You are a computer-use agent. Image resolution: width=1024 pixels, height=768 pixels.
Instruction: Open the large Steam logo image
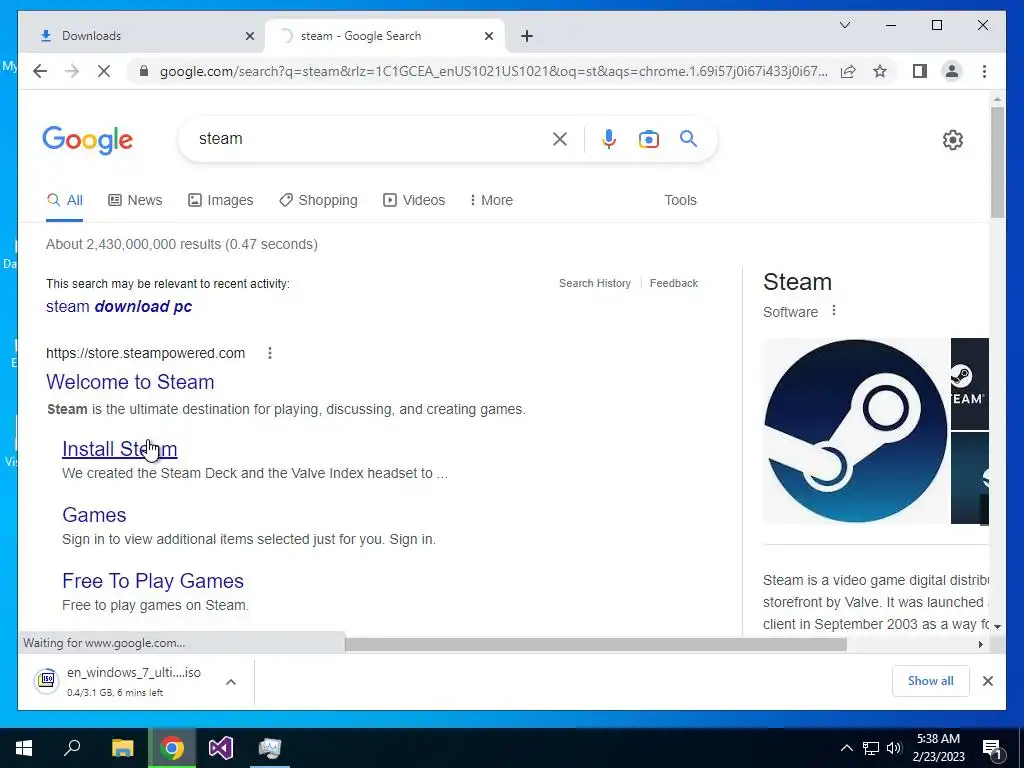(x=856, y=431)
